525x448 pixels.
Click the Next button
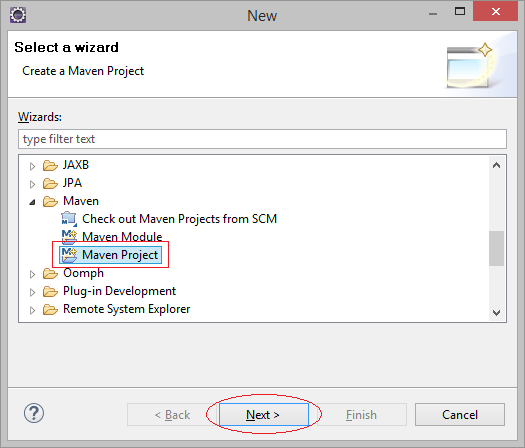click(264, 415)
